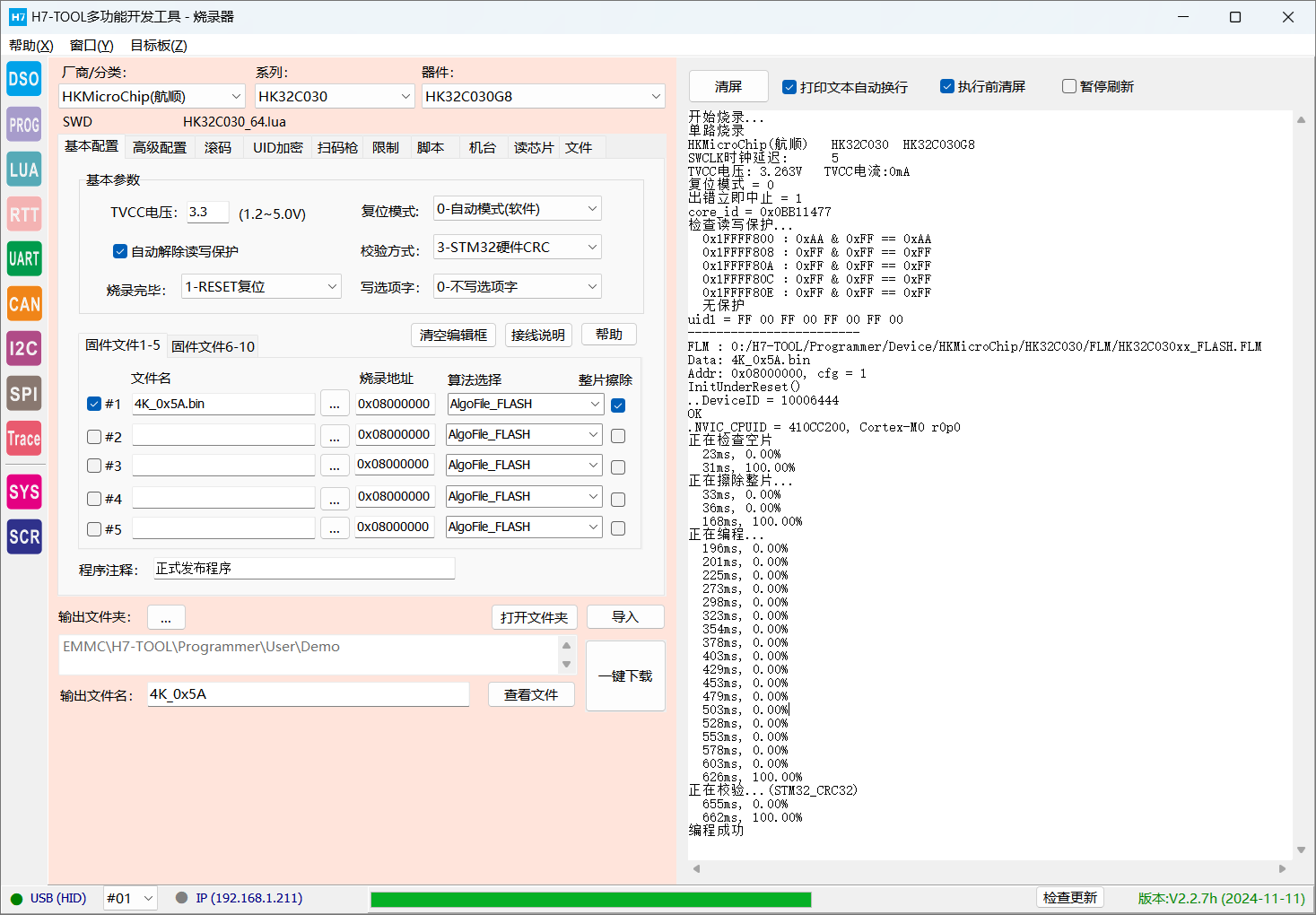
Task: Open the LUA sidebar icon
Action: click(24, 170)
